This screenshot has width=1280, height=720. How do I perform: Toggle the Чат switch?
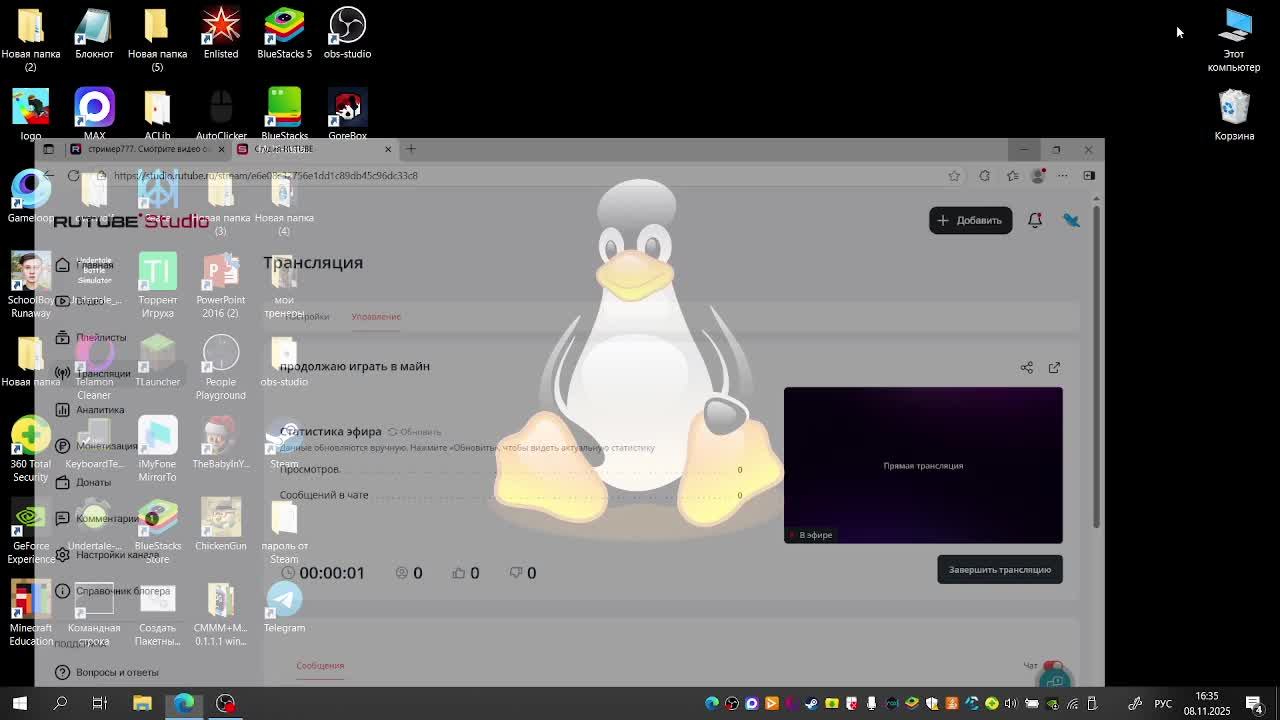coord(1052,666)
